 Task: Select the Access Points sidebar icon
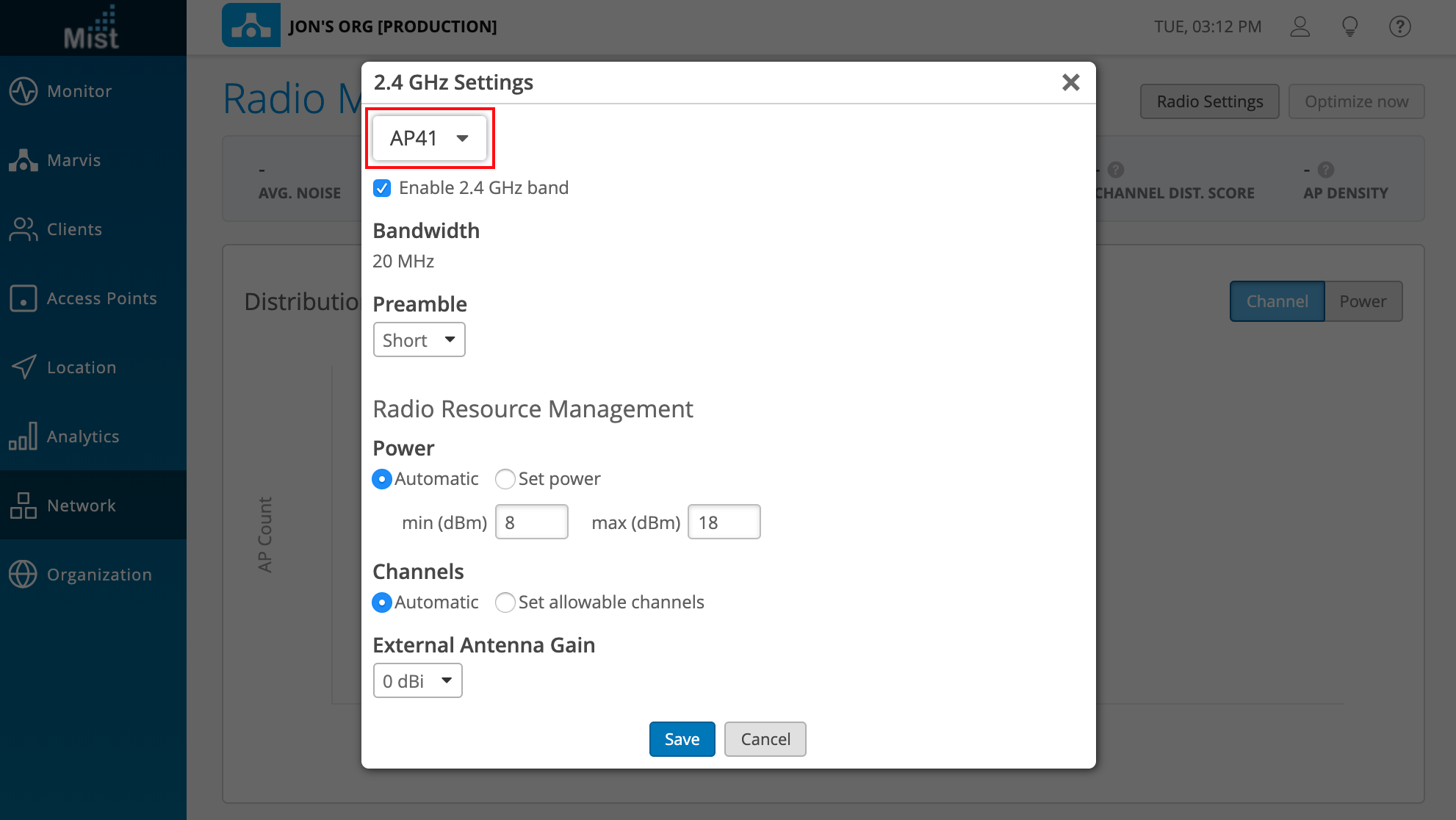[x=24, y=298]
